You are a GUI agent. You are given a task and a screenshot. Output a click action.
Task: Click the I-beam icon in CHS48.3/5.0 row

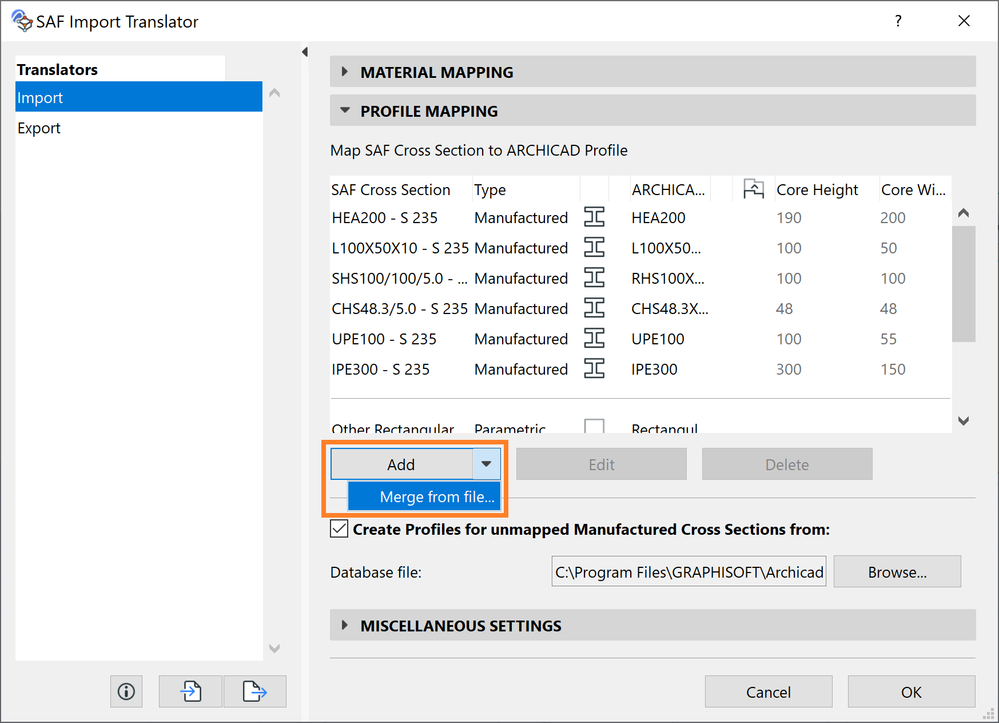pos(594,308)
